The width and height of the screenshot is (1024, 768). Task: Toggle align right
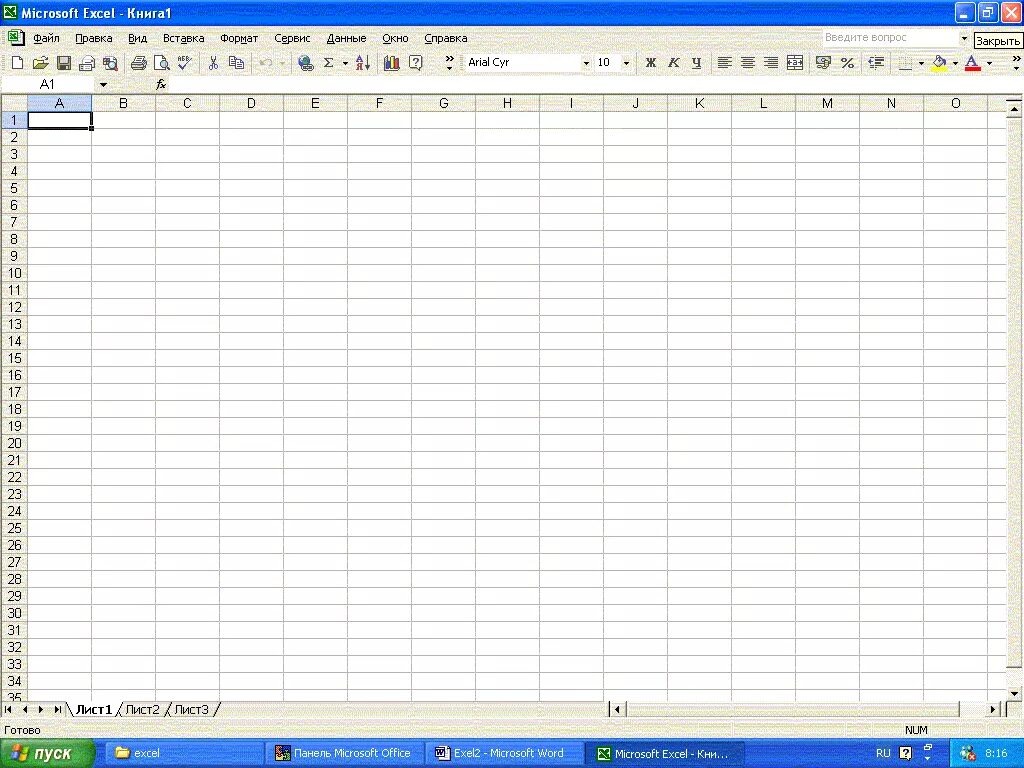pyautogui.click(x=771, y=63)
